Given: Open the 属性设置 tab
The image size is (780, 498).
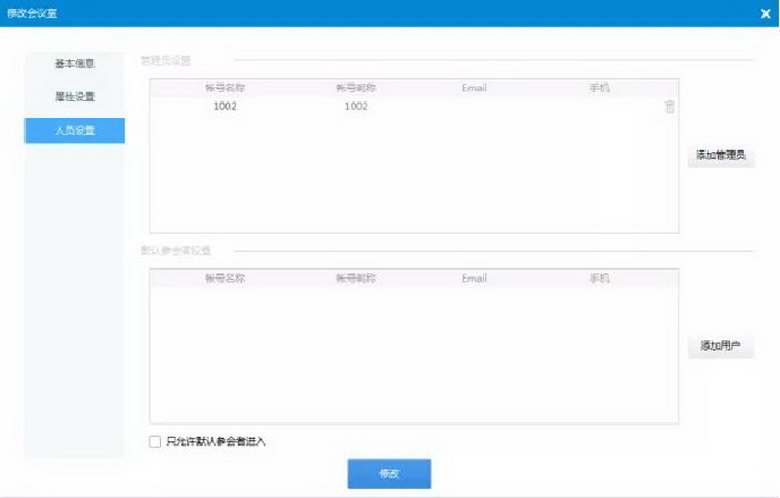Looking at the screenshot, I should coord(75,97).
